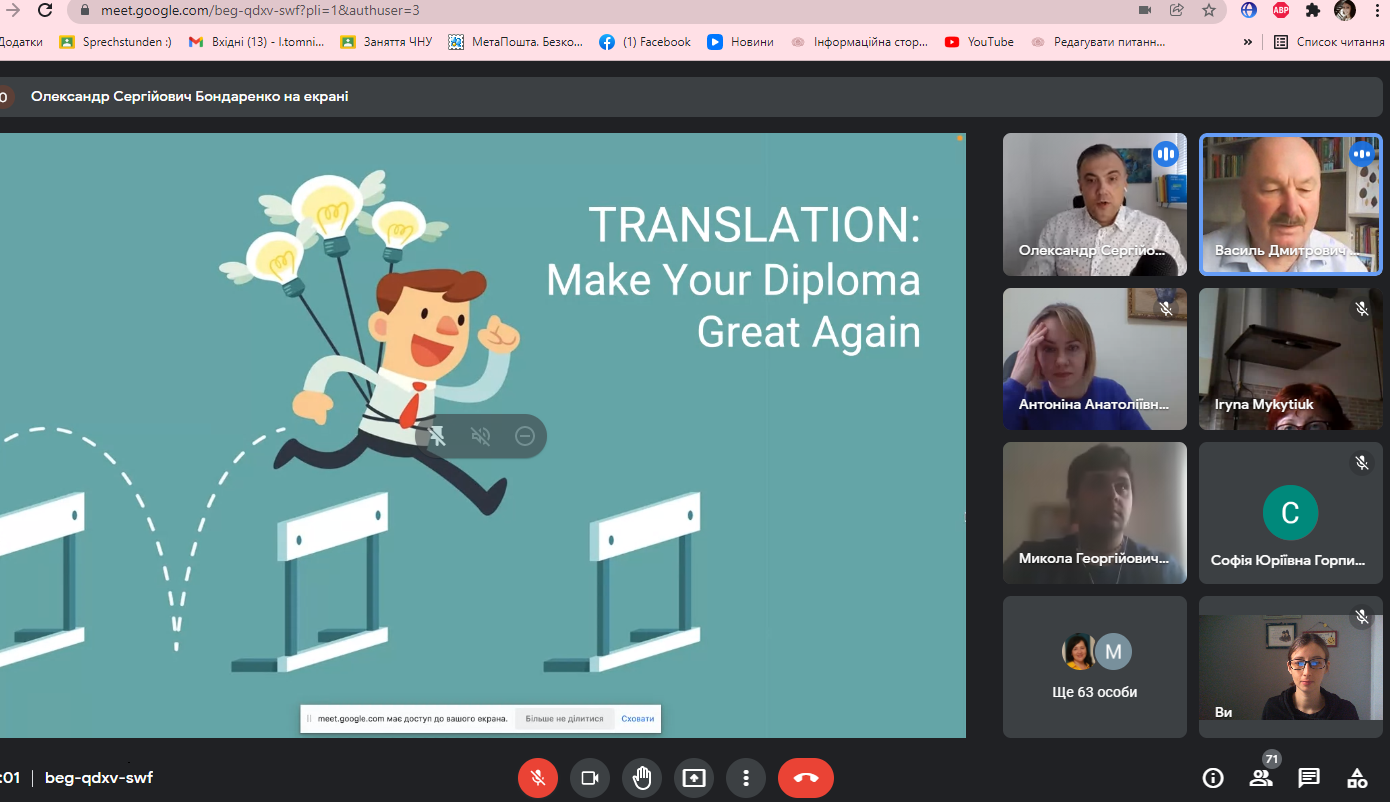Image resolution: width=1390 pixels, height=802 pixels.
Task: Click 'Сховати' to hide the sharing notice
Action: click(x=638, y=719)
